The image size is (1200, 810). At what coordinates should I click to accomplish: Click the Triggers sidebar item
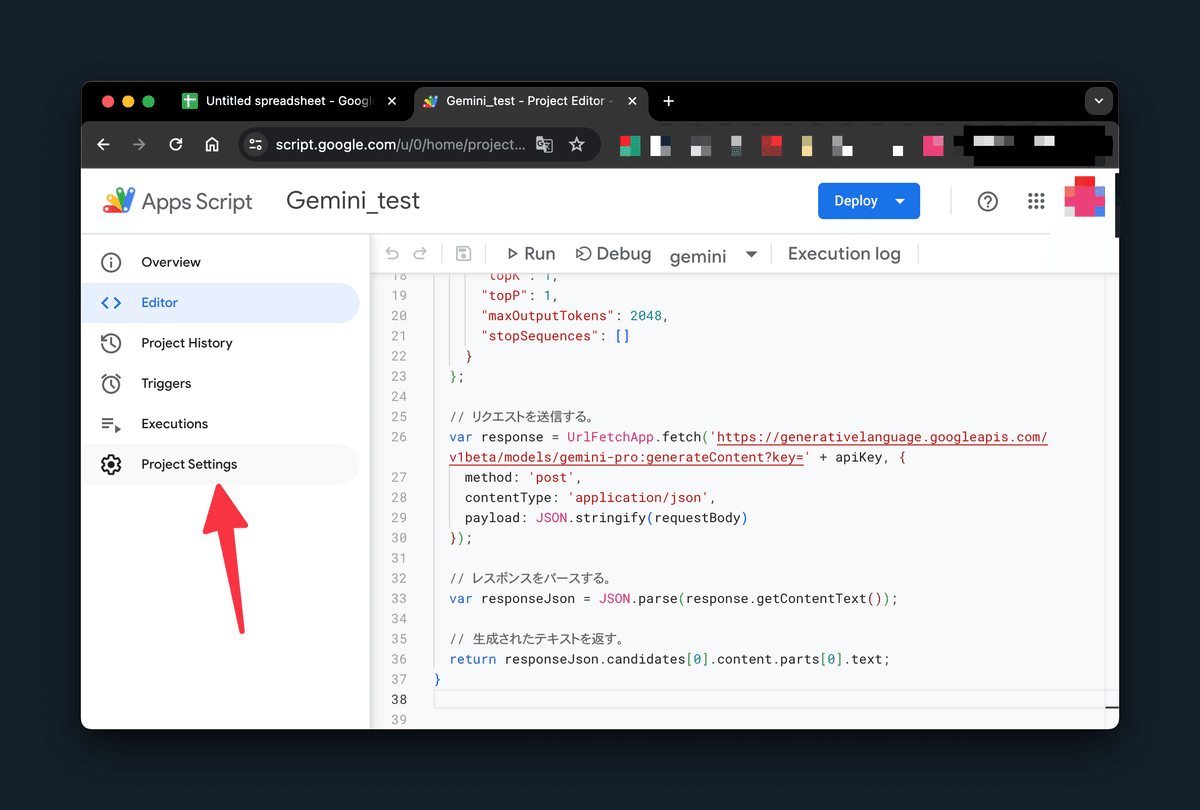click(x=220, y=384)
